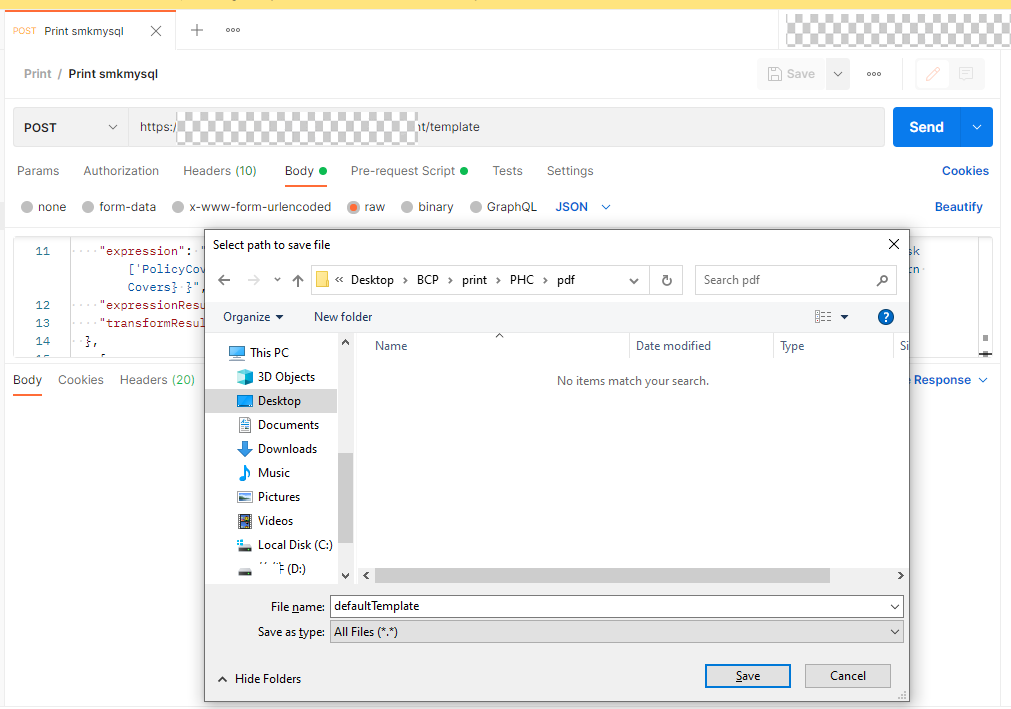Select the form-data radio option

pyautogui.click(x=89, y=207)
